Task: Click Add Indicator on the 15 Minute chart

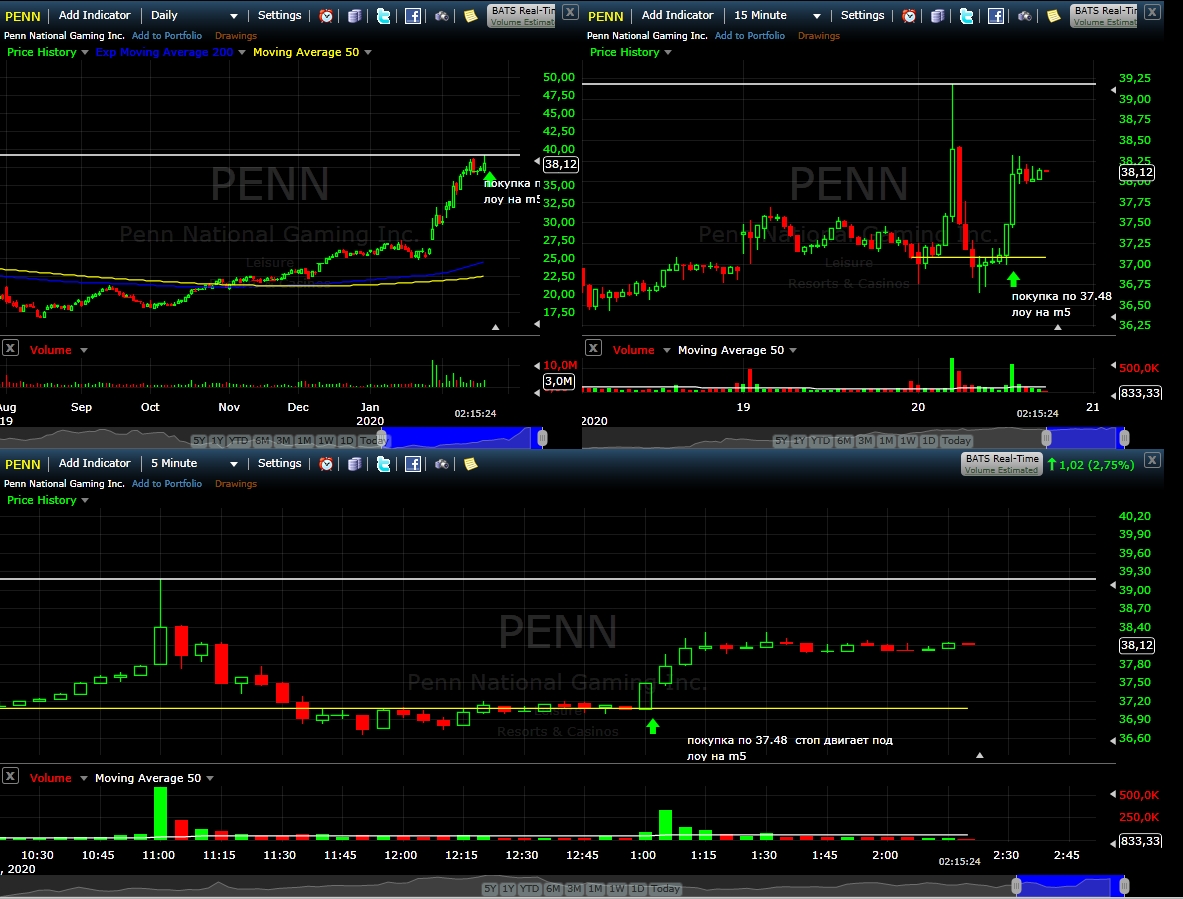Action: point(677,15)
